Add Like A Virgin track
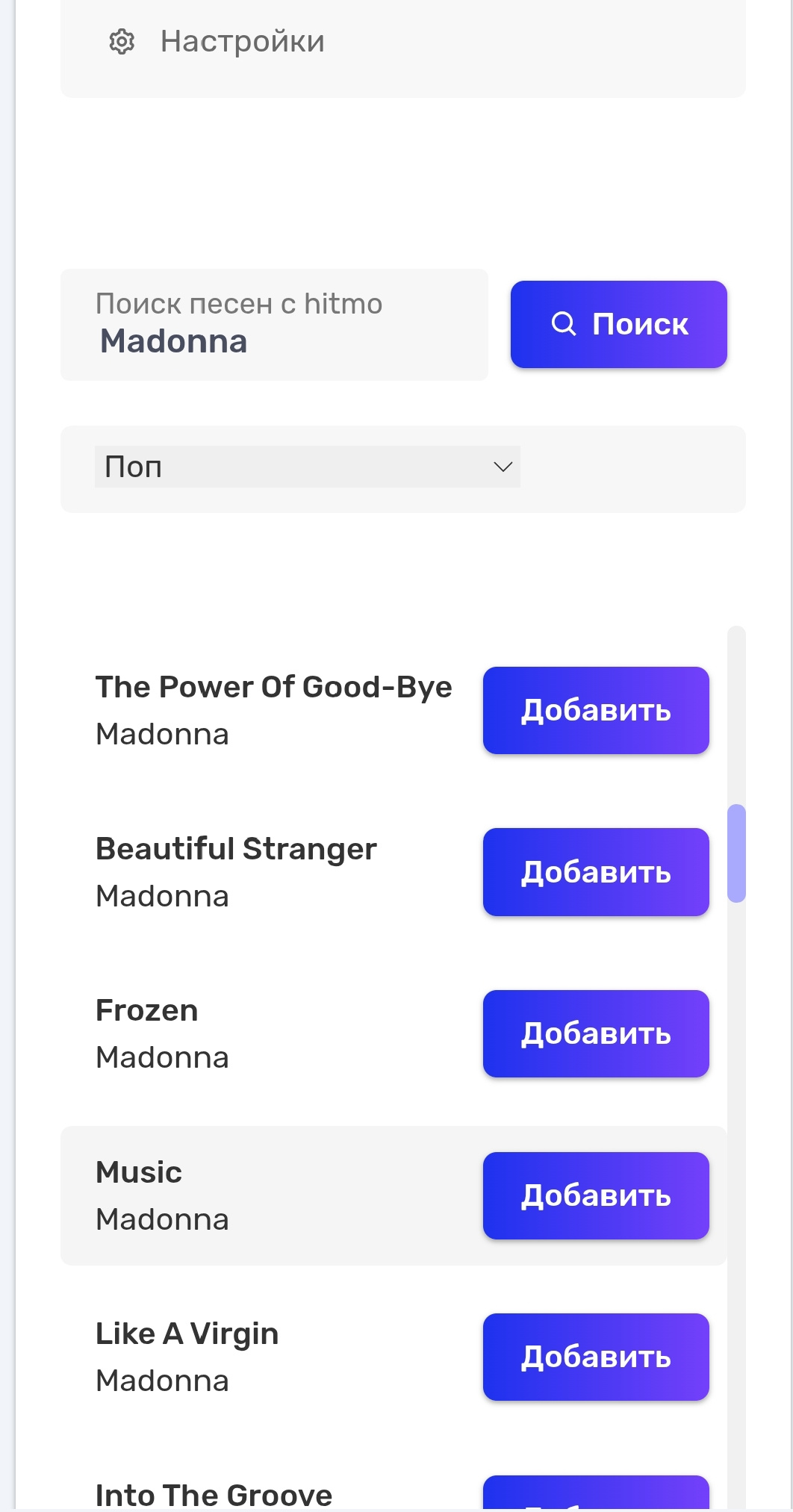793x1512 pixels. click(x=595, y=1357)
